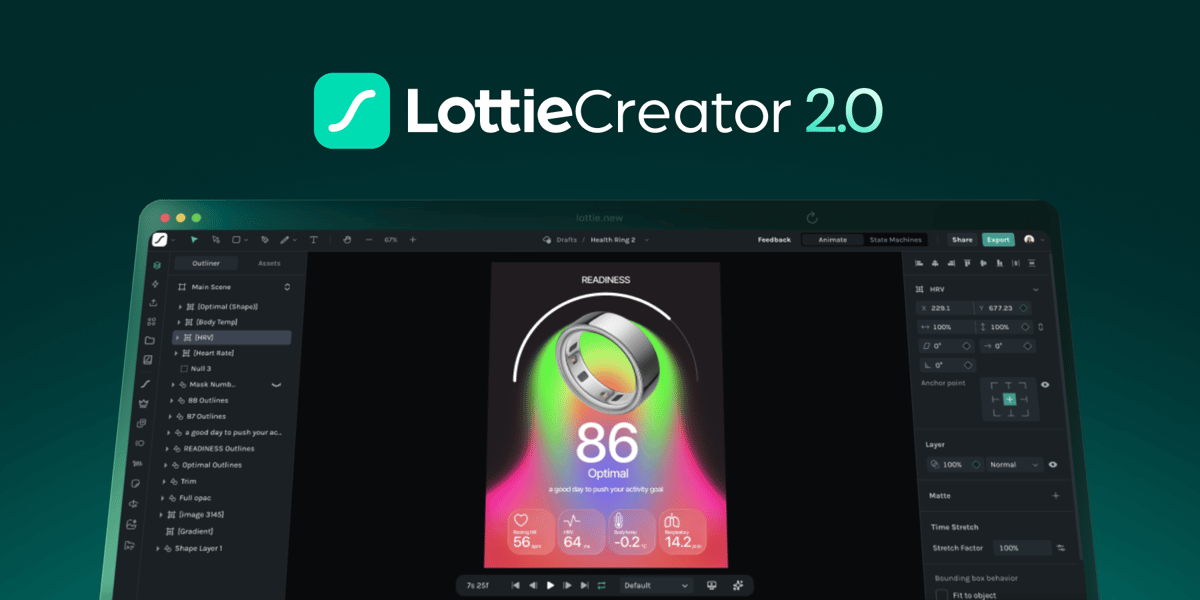
Task: Open the folder sidebar icon
Action: [150, 340]
